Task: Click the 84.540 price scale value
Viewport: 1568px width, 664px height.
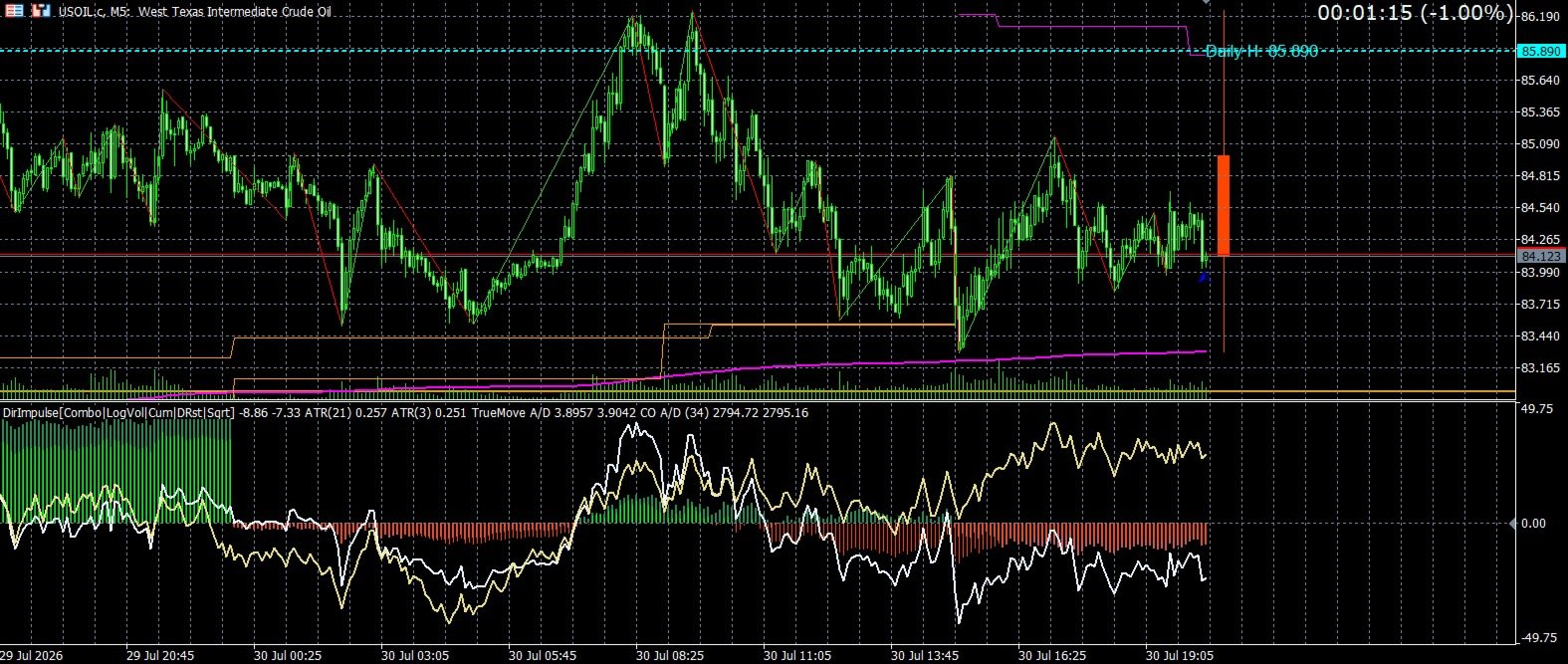Action: [x=1540, y=208]
